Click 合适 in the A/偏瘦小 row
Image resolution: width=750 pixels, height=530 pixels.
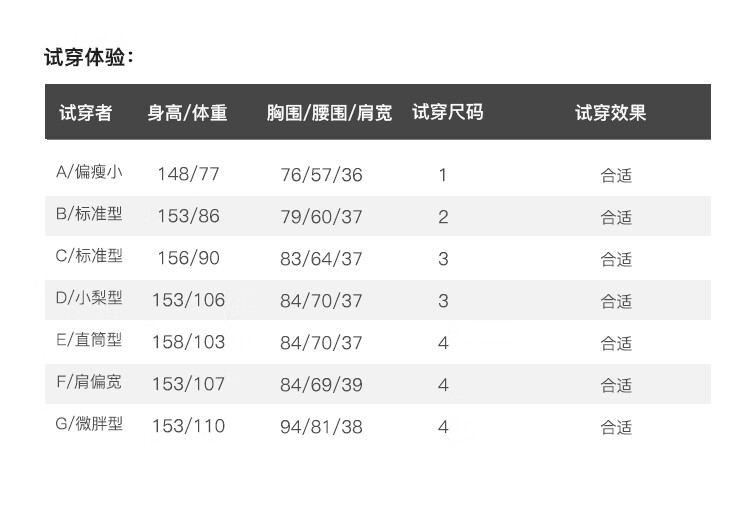[616, 176]
